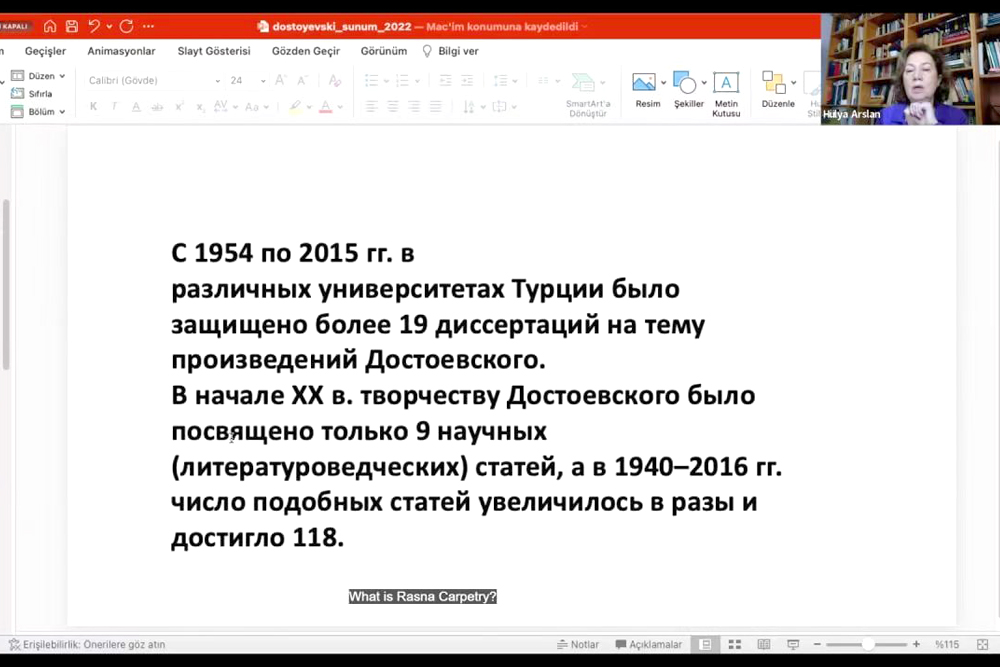This screenshot has height=667, width=1000.
Task: Click the zoom slider in status bar
Action: (866, 645)
